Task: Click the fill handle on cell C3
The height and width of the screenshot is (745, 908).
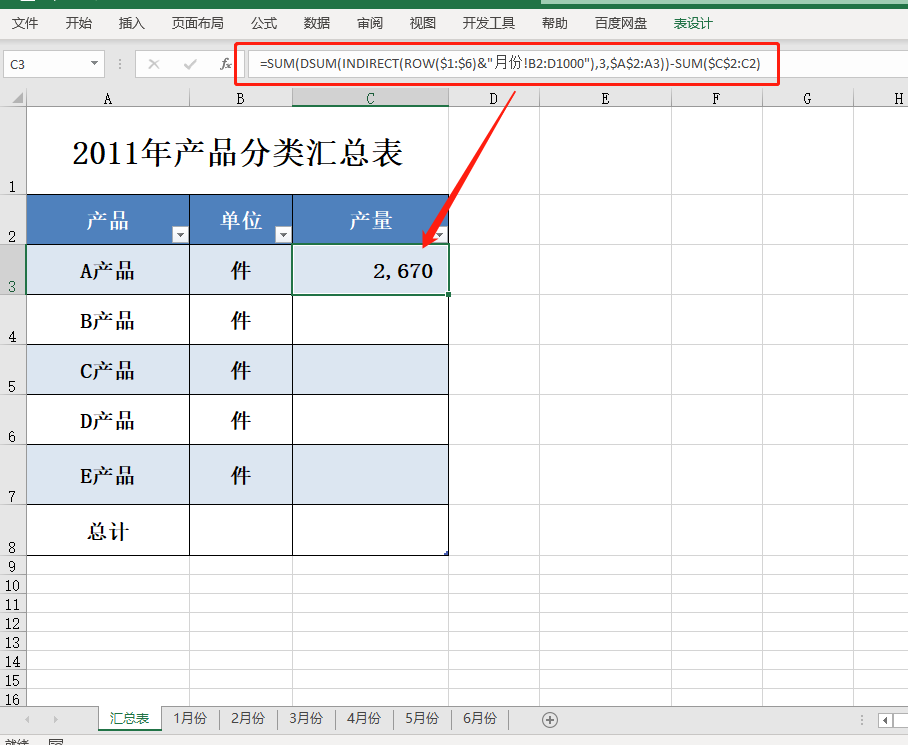Action: point(449,295)
